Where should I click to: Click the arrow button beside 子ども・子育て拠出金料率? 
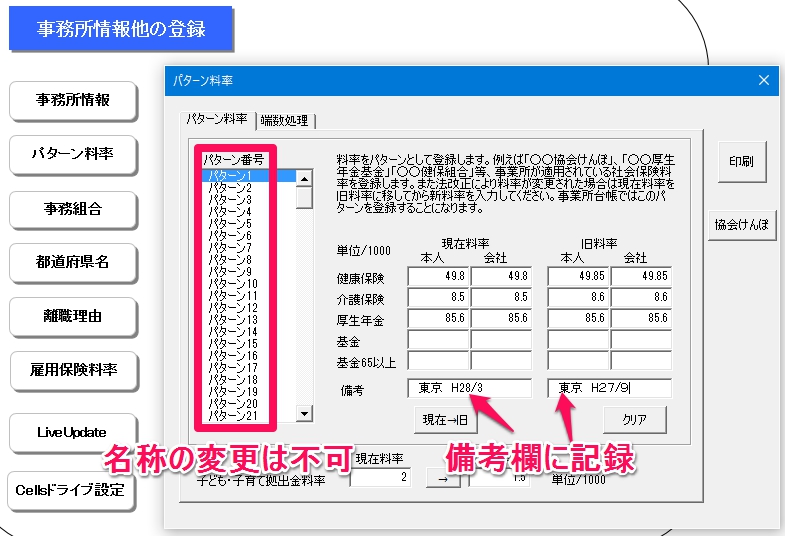coord(443,478)
